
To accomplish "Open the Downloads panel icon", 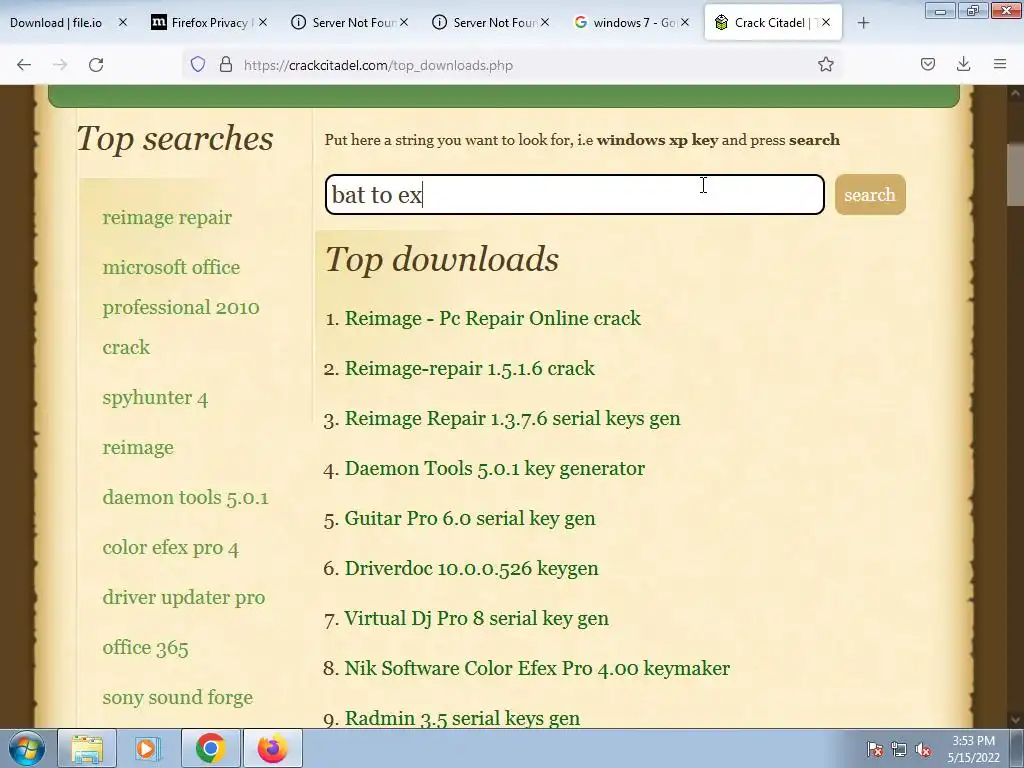I will coord(963,64).
